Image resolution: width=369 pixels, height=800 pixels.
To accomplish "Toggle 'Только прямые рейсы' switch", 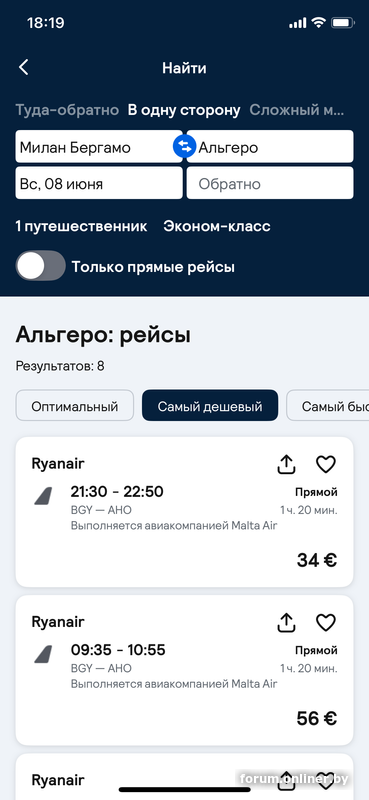I will click(x=40, y=266).
